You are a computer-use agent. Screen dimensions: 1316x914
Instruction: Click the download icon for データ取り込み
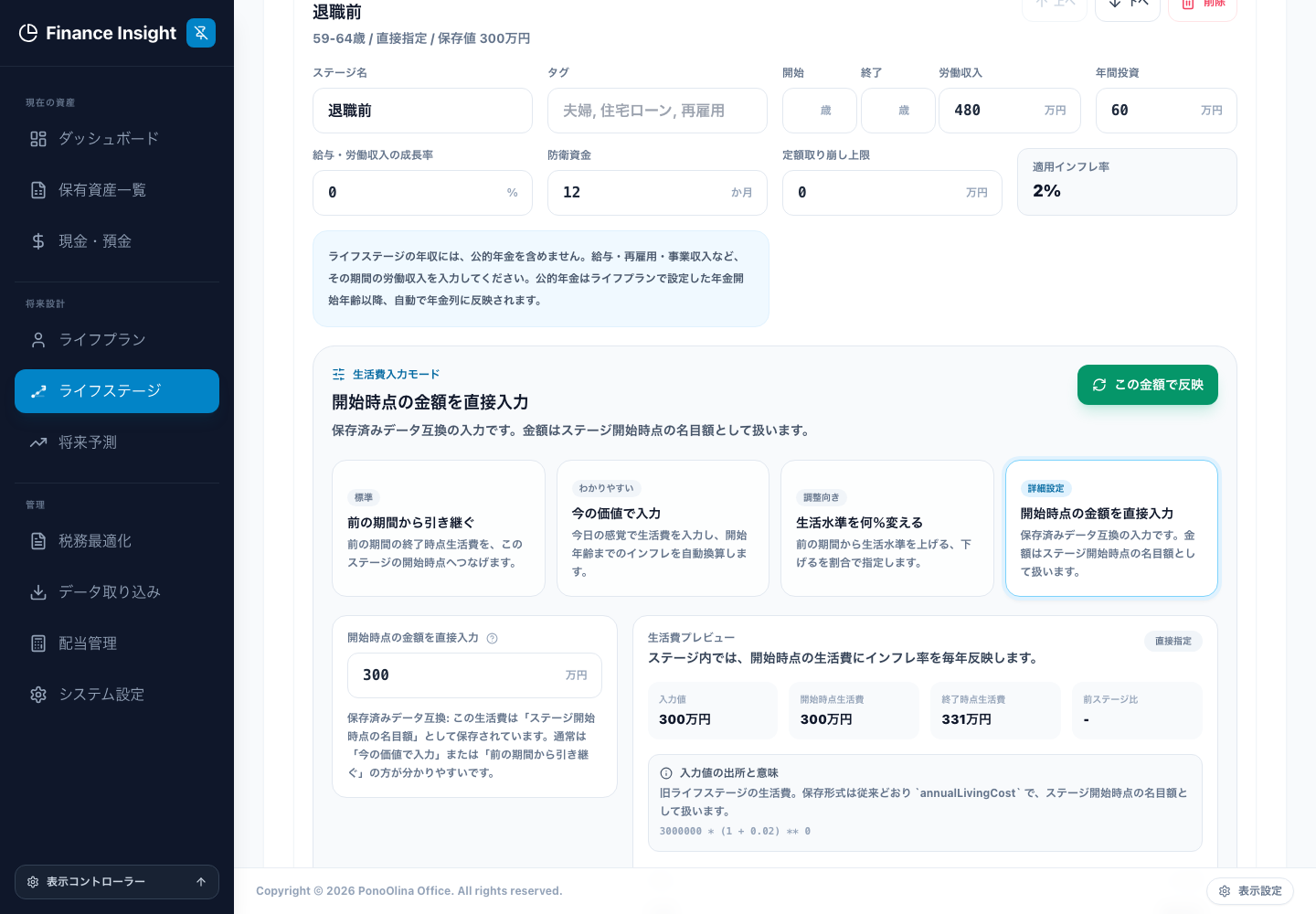tap(38, 592)
